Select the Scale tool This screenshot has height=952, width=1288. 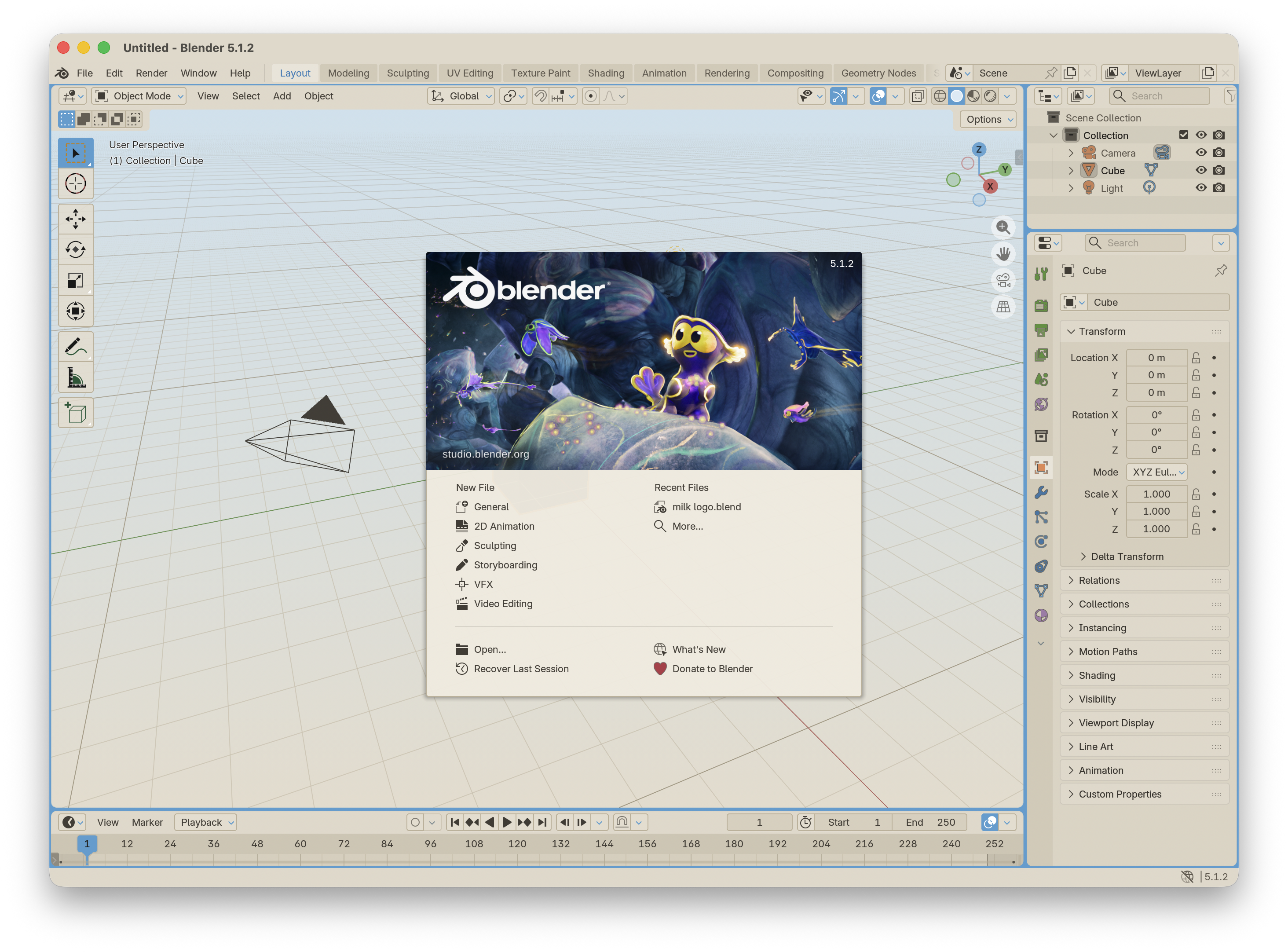point(76,281)
